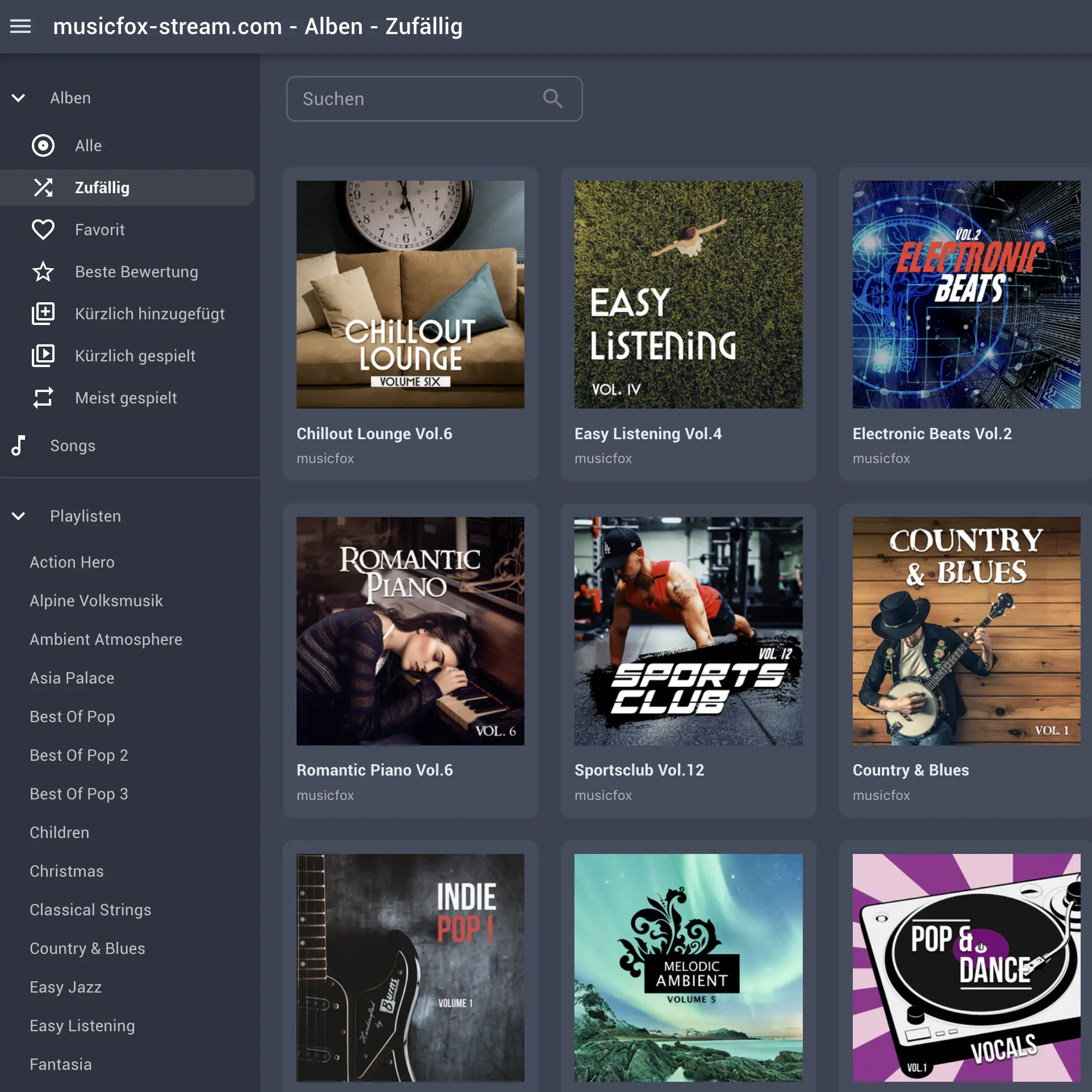
Task: Open Pop & Dance Vocals cover
Action: pyautogui.click(x=966, y=968)
